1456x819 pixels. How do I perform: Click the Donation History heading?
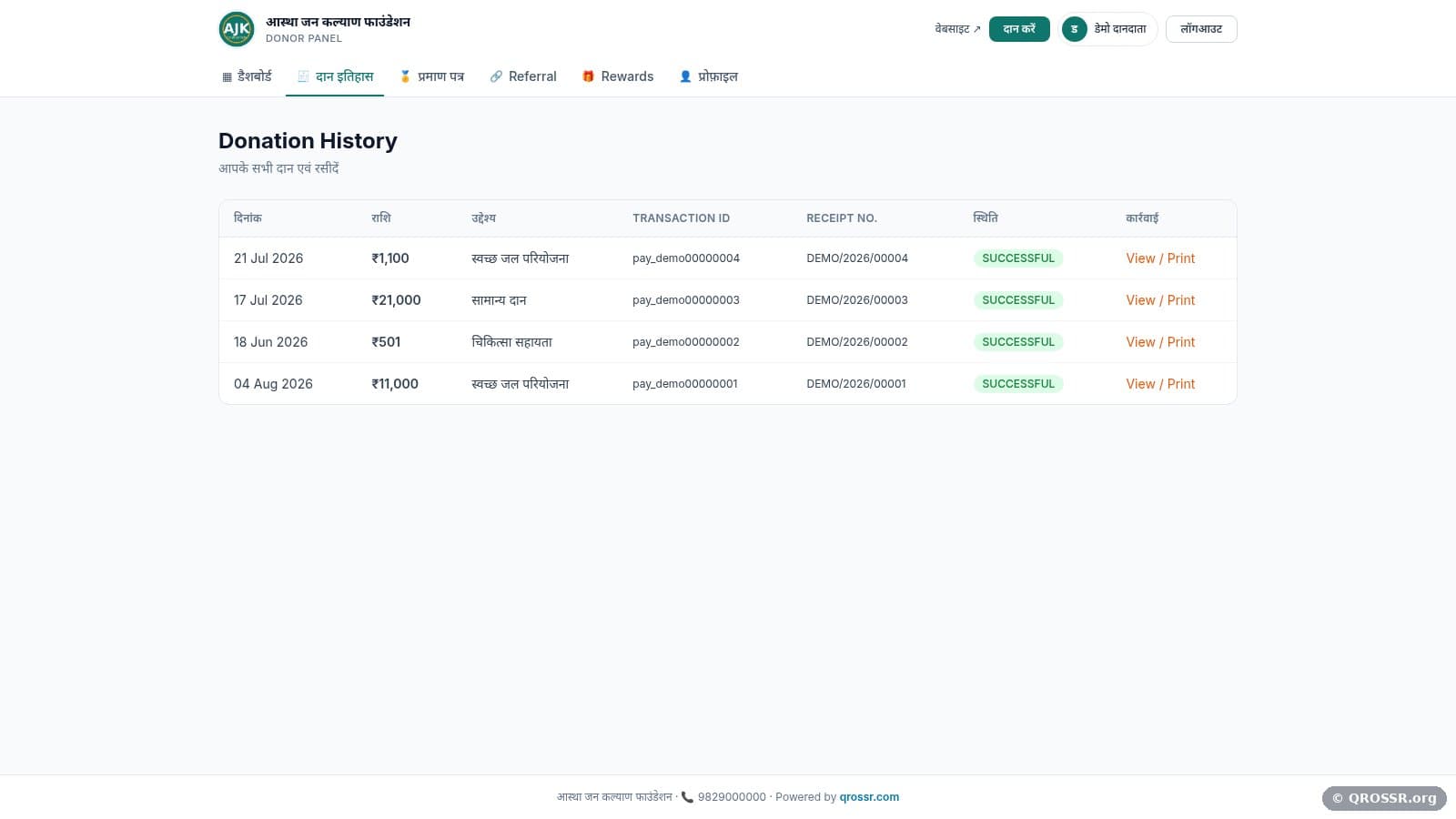(x=308, y=141)
